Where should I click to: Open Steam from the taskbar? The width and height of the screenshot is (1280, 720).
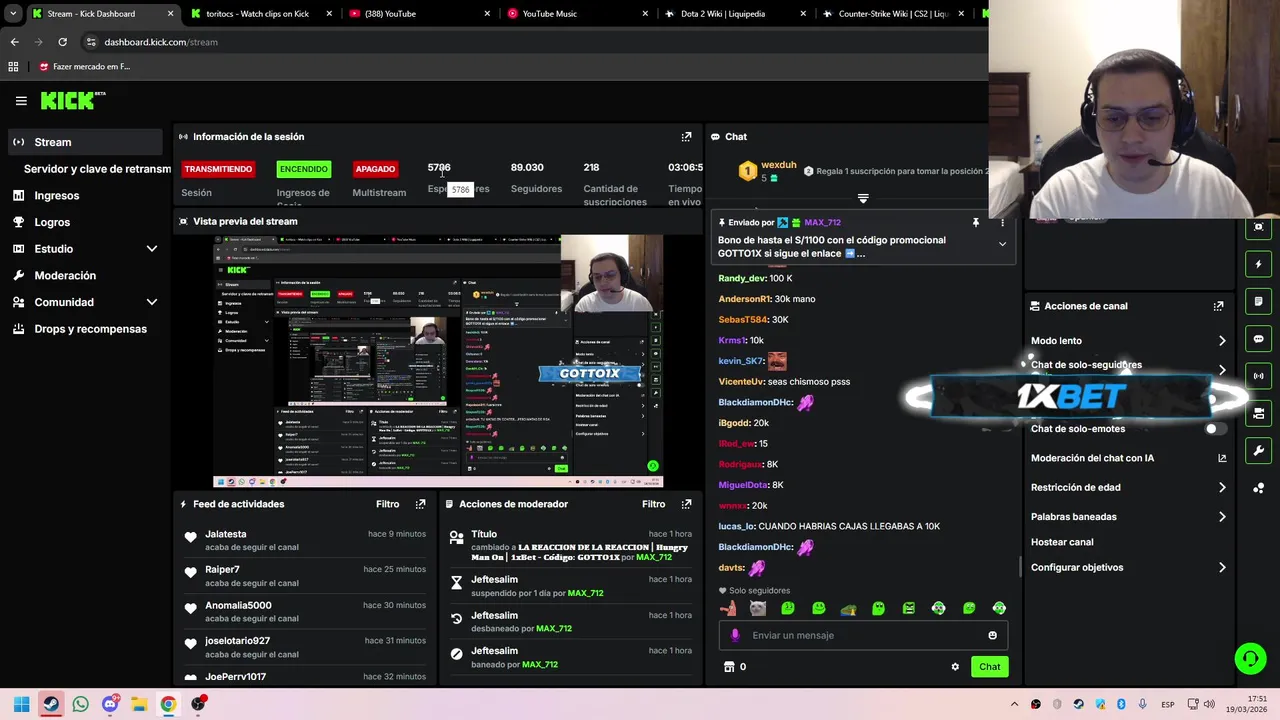tap(51, 704)
